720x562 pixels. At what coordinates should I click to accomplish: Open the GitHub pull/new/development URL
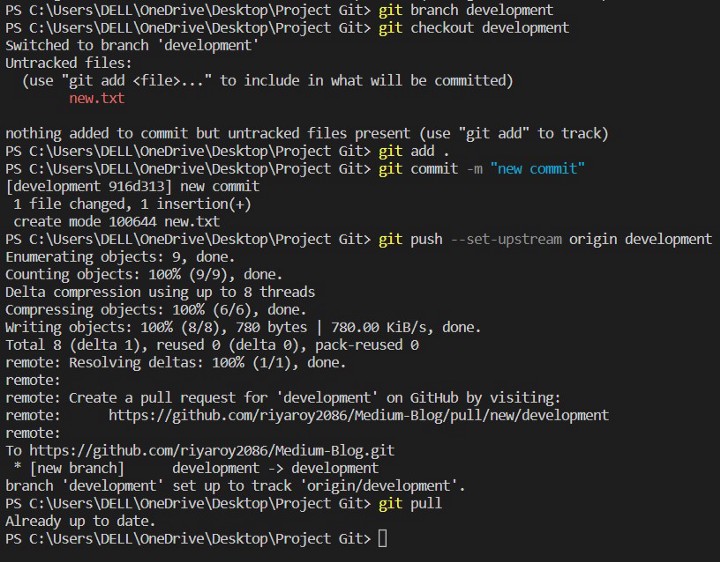point(358,416)
